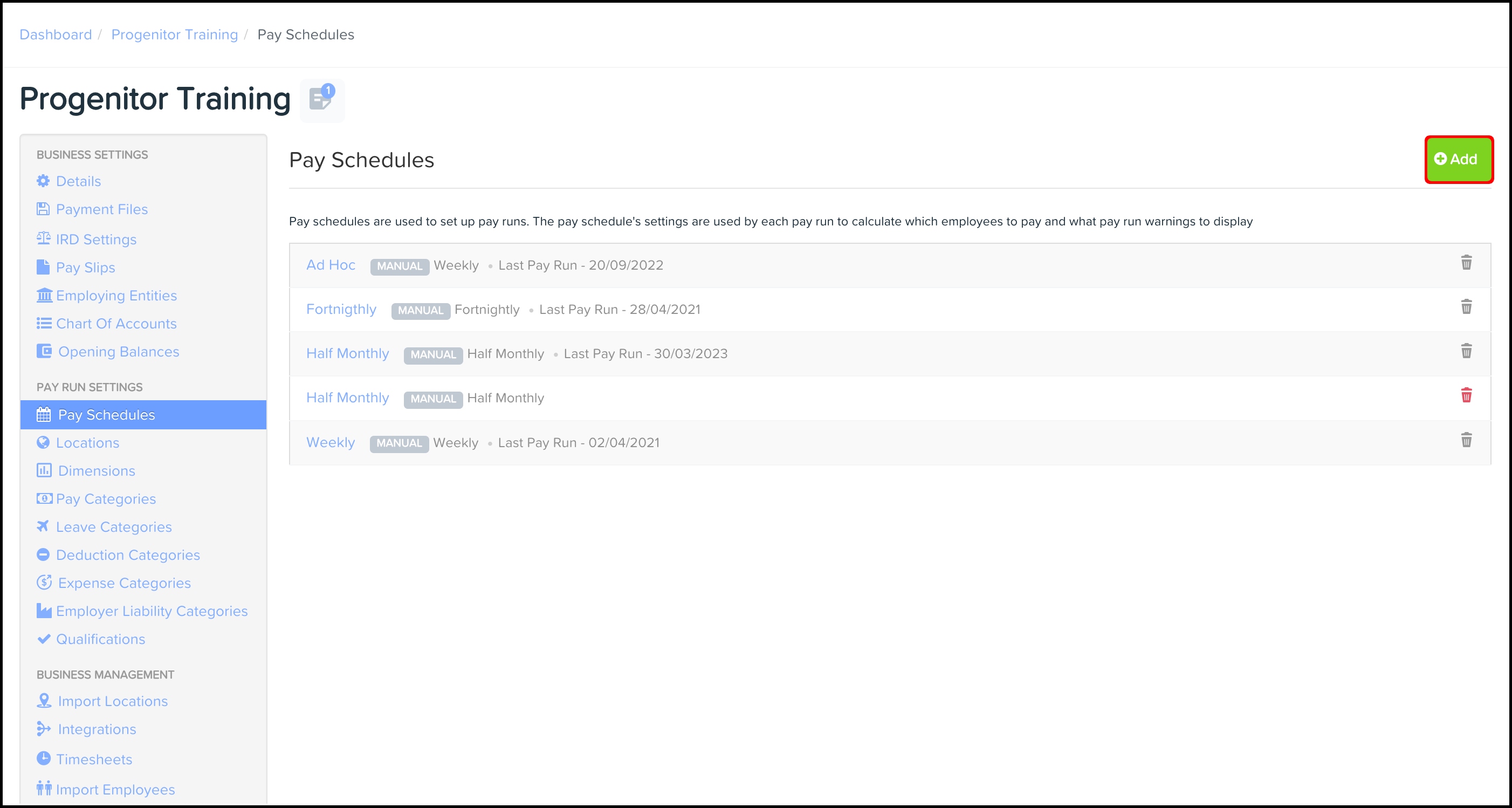
Task: Click Progenitor Training breadcrumb link
Action: pyautogui.click(x=174, y=35)
